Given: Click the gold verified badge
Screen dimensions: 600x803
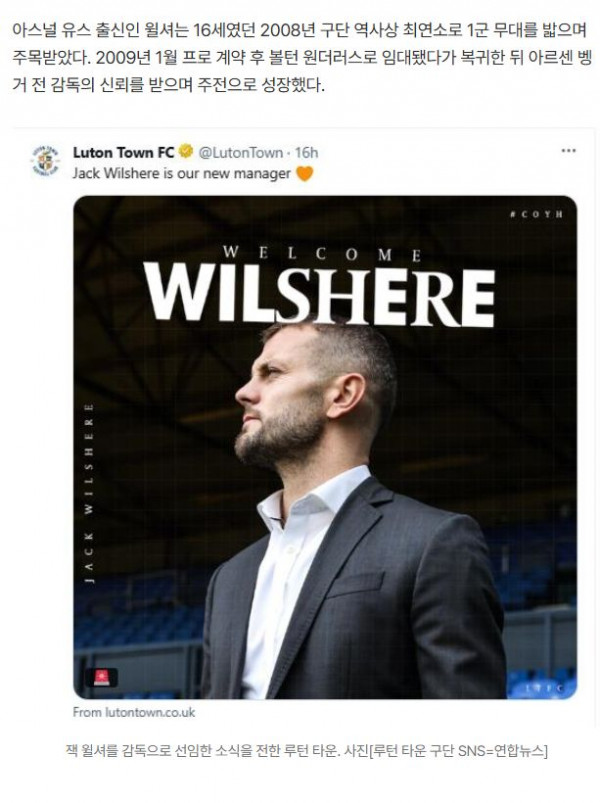Looking at the screenshot, I should pyautogui.click(x=185, y=152).
